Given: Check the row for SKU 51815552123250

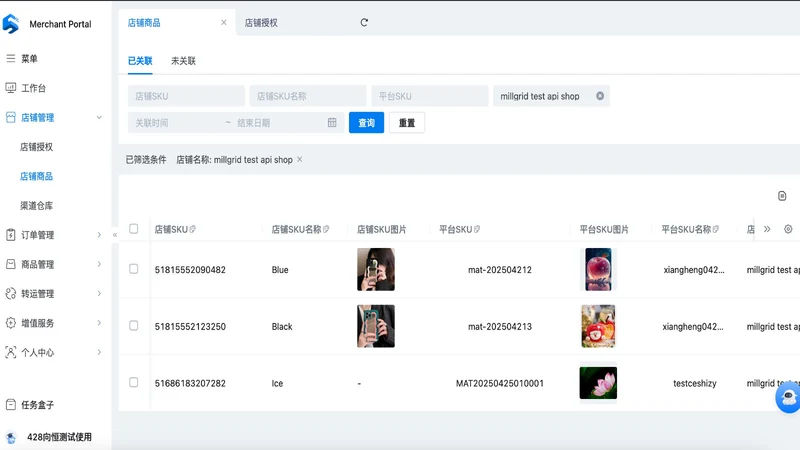Looking at the screenshot, I should [134, 326].
